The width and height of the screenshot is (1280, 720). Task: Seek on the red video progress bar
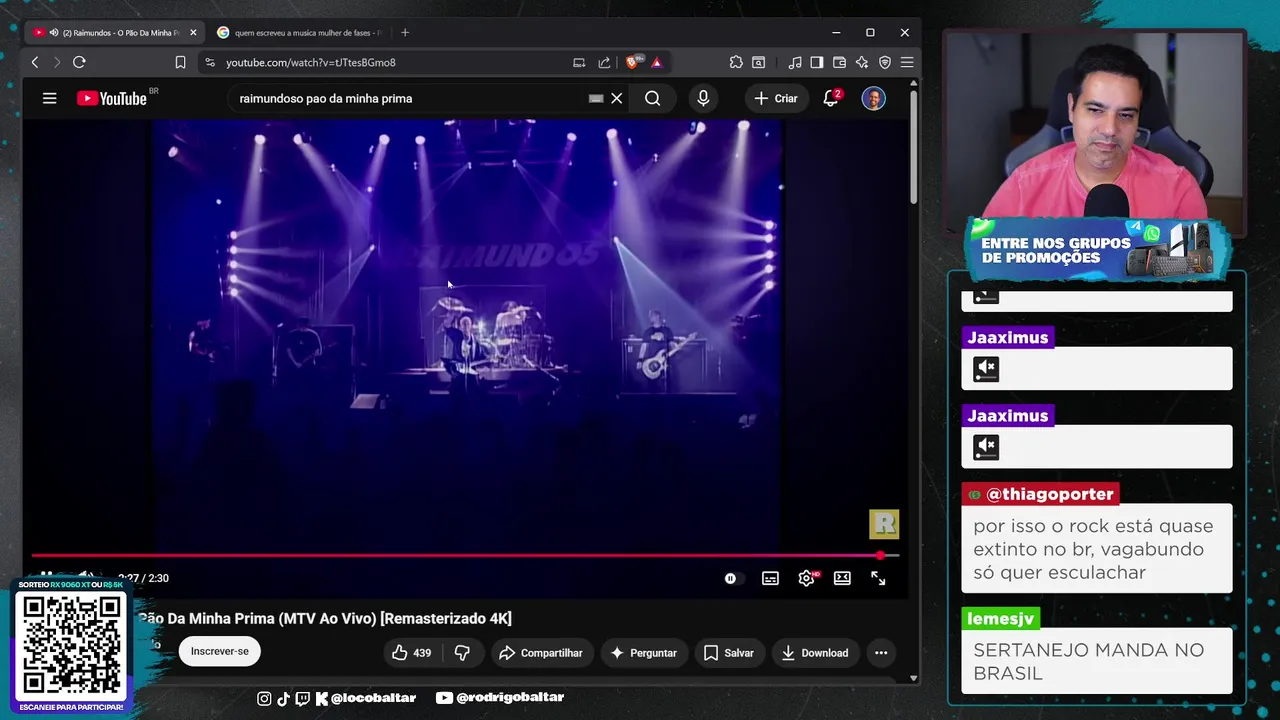point(465,555)
